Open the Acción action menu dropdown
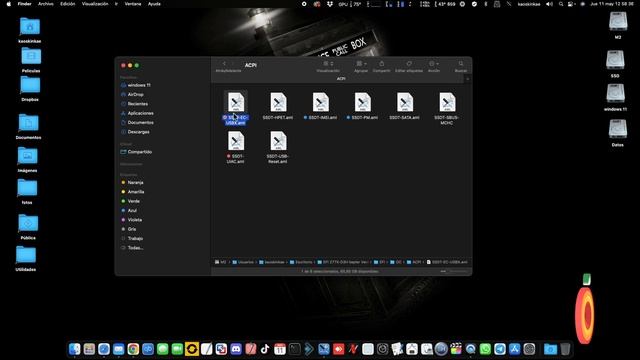 (433, 64)
